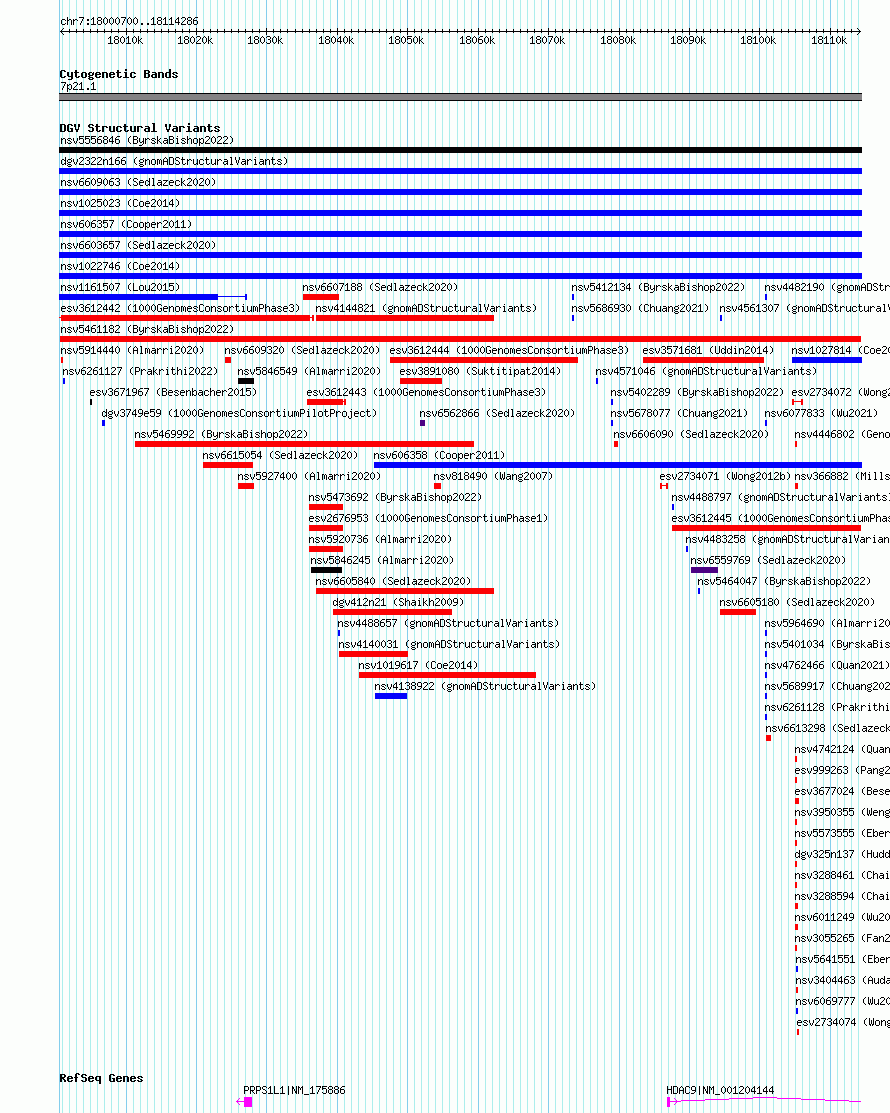
Task: Click the nsv5920736 (Almarri2020) label
Action: coord(380,539)
